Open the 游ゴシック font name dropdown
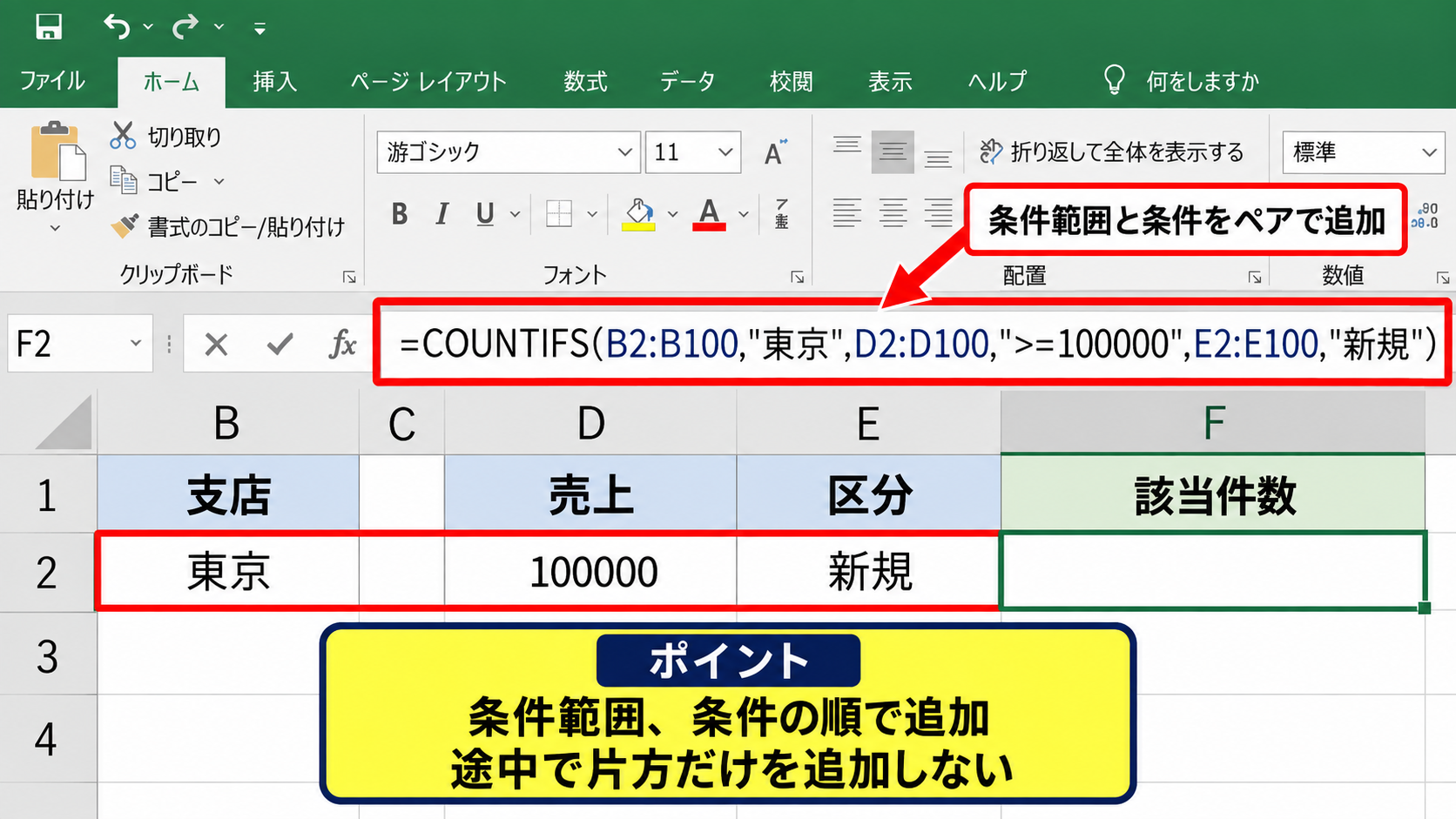The image size is (1456, 819). click(x=624, y=152)
